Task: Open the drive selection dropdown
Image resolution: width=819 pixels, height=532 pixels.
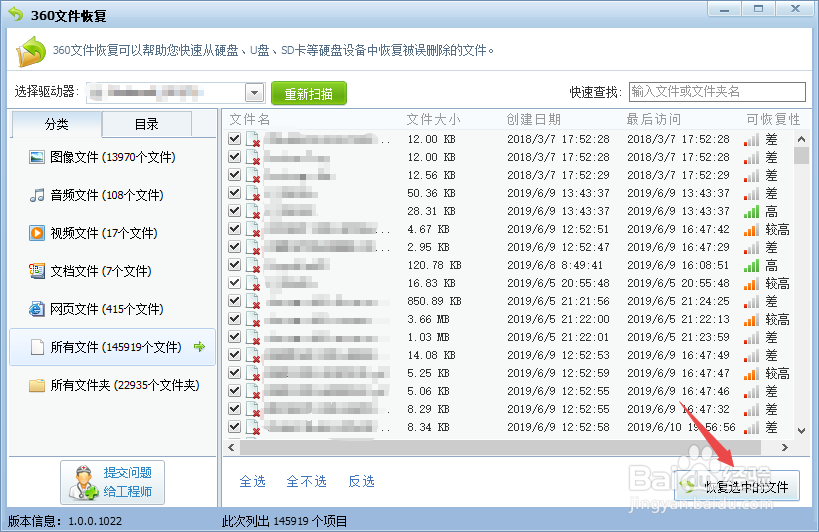Action: 254,93
